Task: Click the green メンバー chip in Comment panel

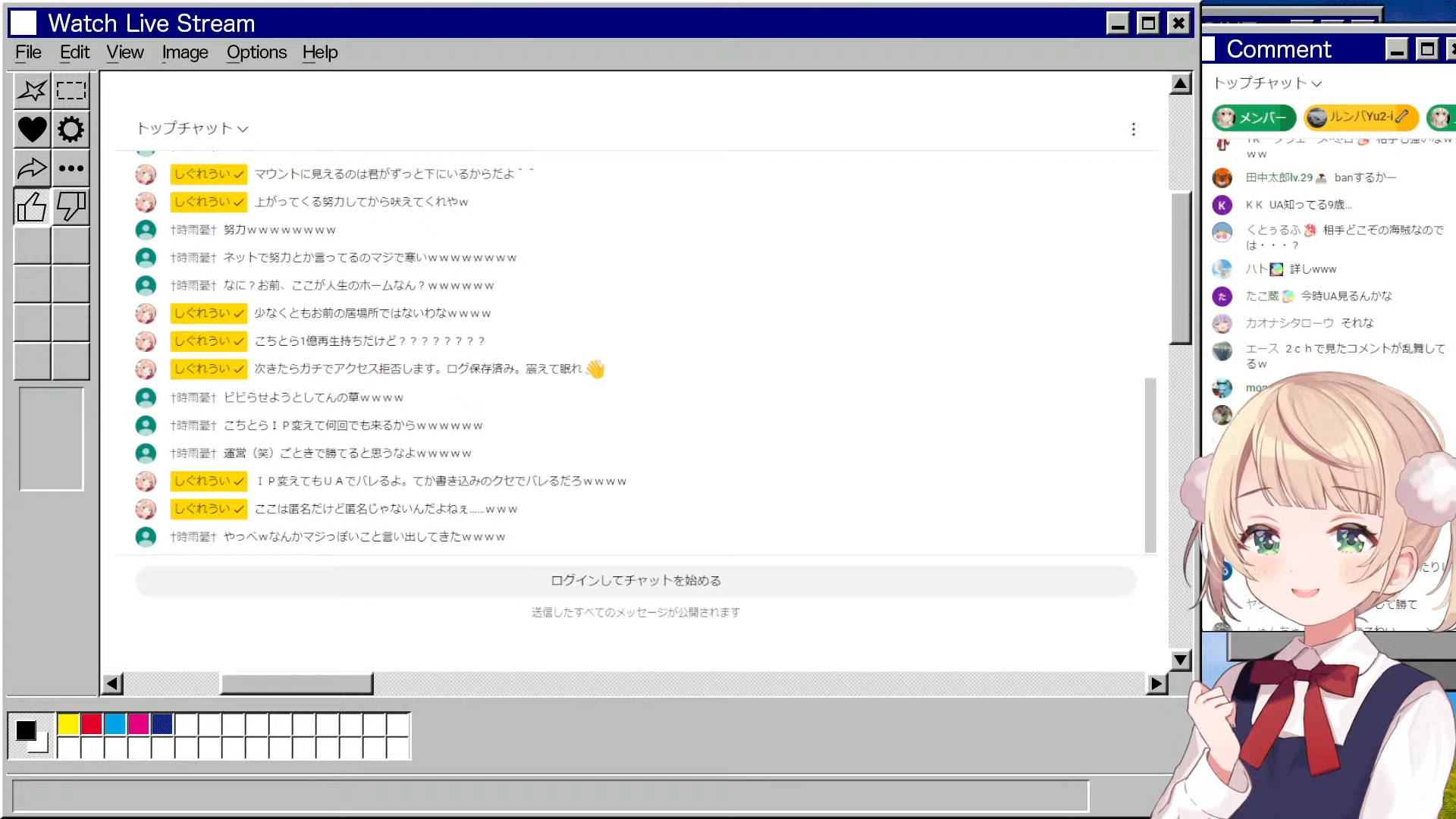Action: 1254,118
